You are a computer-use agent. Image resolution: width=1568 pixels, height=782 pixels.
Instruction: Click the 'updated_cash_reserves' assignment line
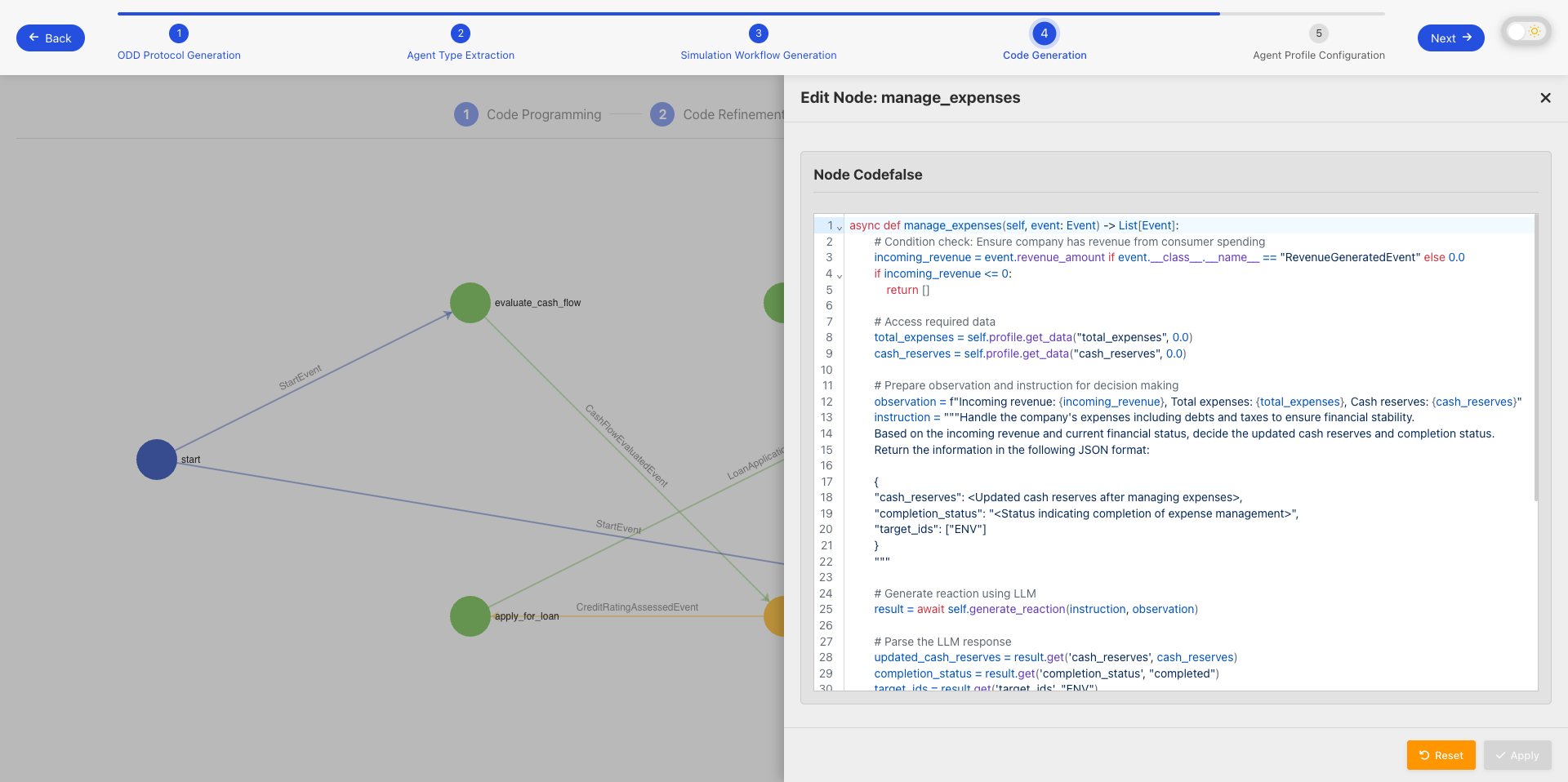point(1055,657)
